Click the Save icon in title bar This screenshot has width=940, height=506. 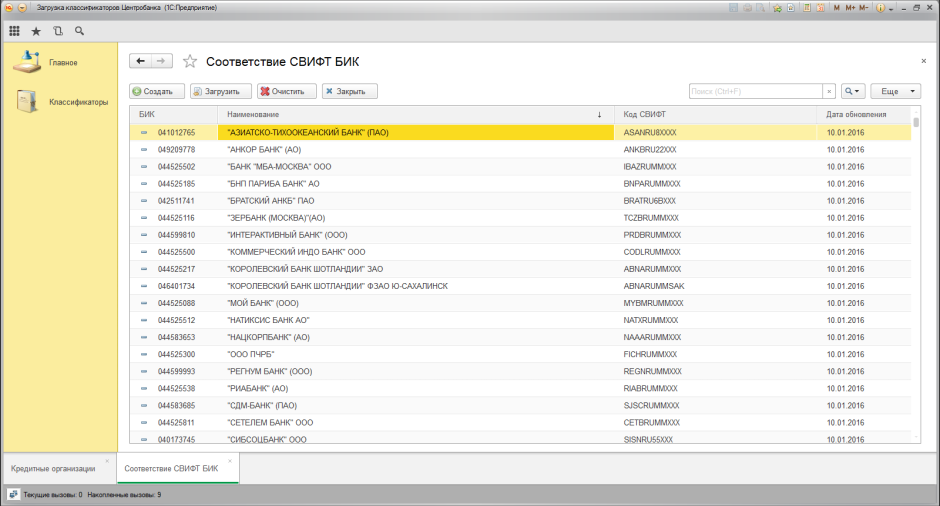(733, 8)
